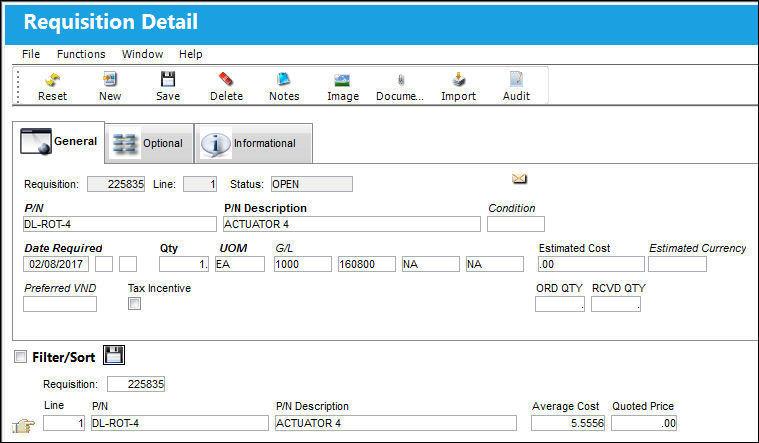Screen dimensions: 759x443
Task: Click the Condition label link
Action: (x=512, y=208)
